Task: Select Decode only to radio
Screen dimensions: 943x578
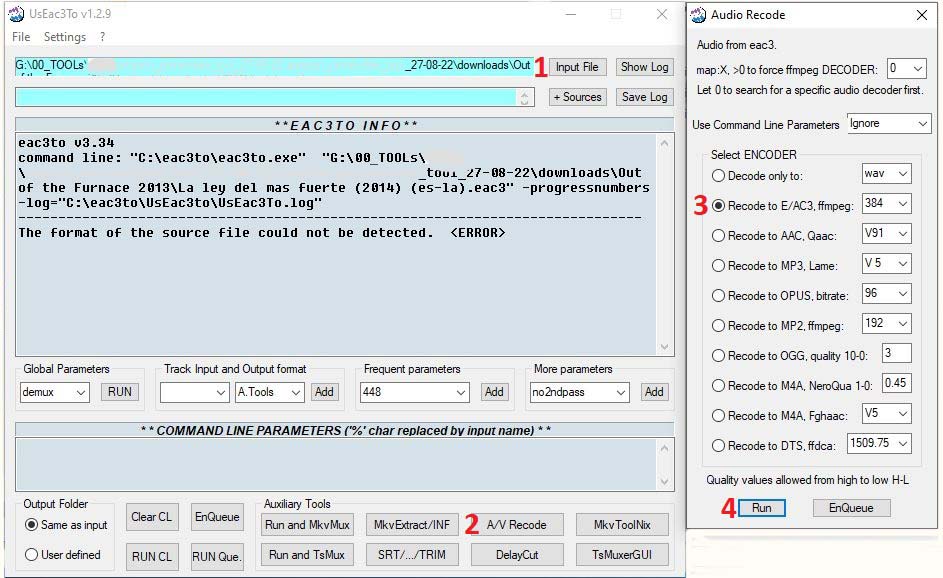Action: (x=718, y=176)
